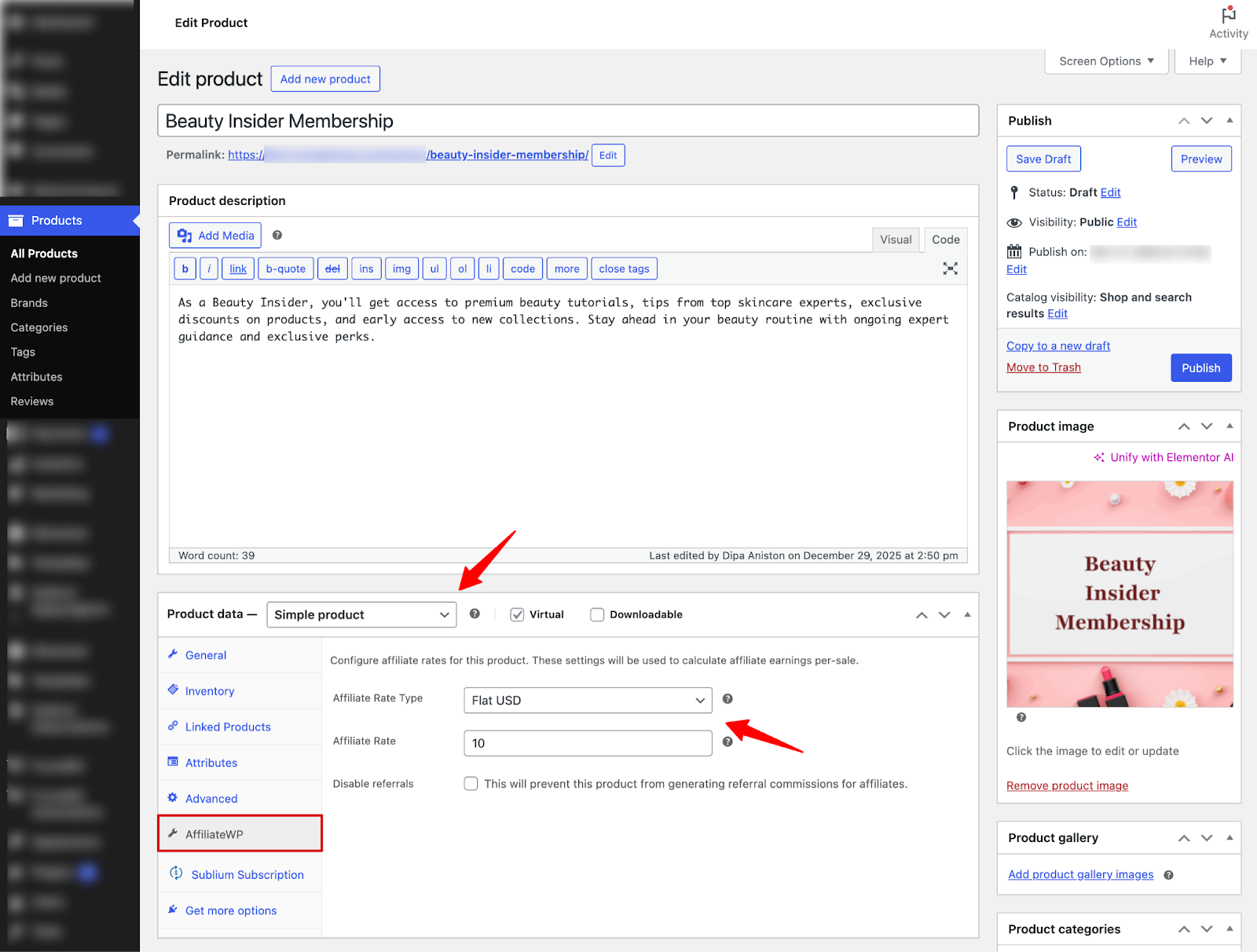This screenshot has width=1257, height=952.
Task: Collapse the Product image panel
Action: tap(1229, 426)
